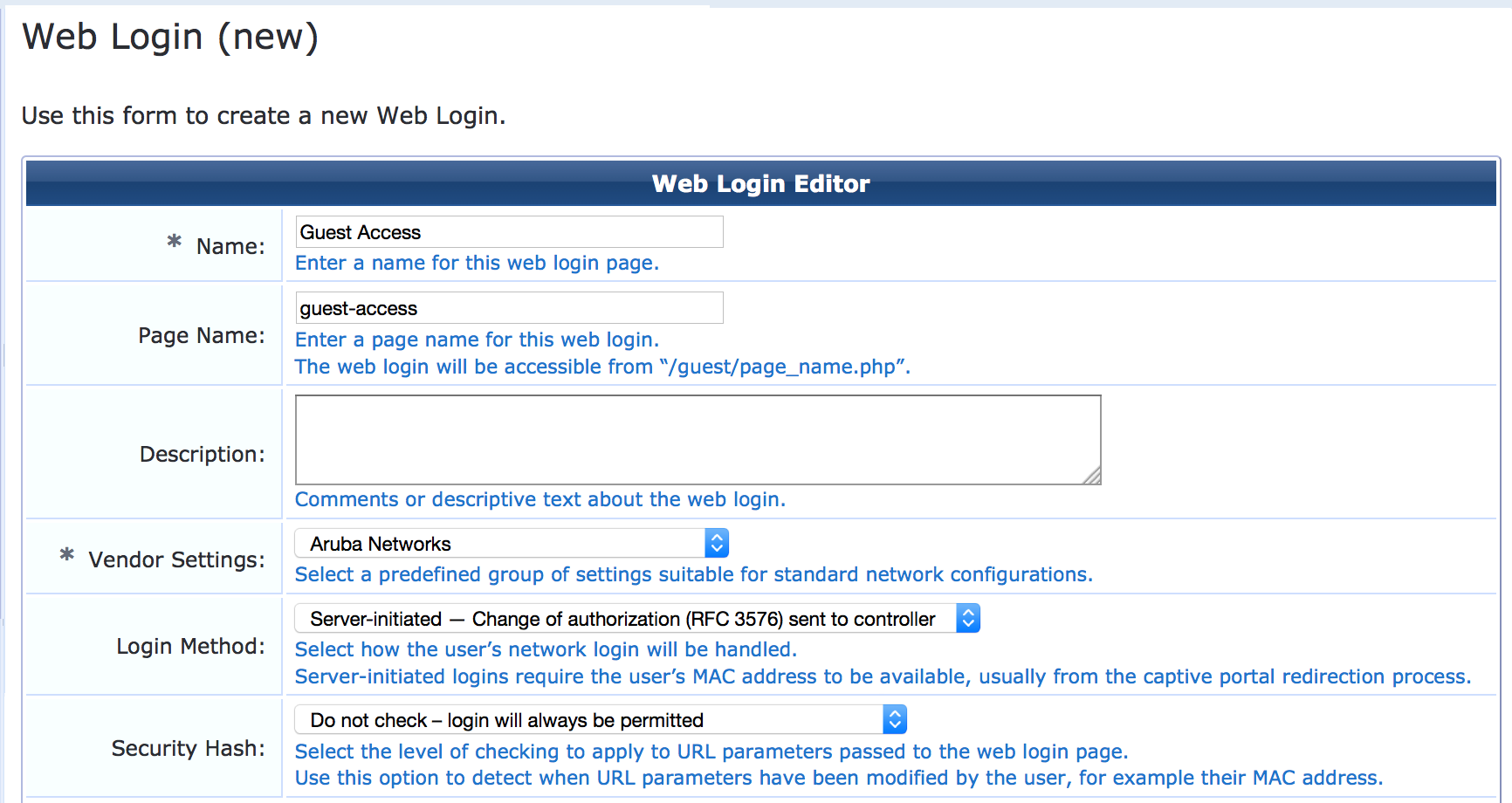Click hint 'Select how the user's network login will be handled.'

click(x=546, y=649)
